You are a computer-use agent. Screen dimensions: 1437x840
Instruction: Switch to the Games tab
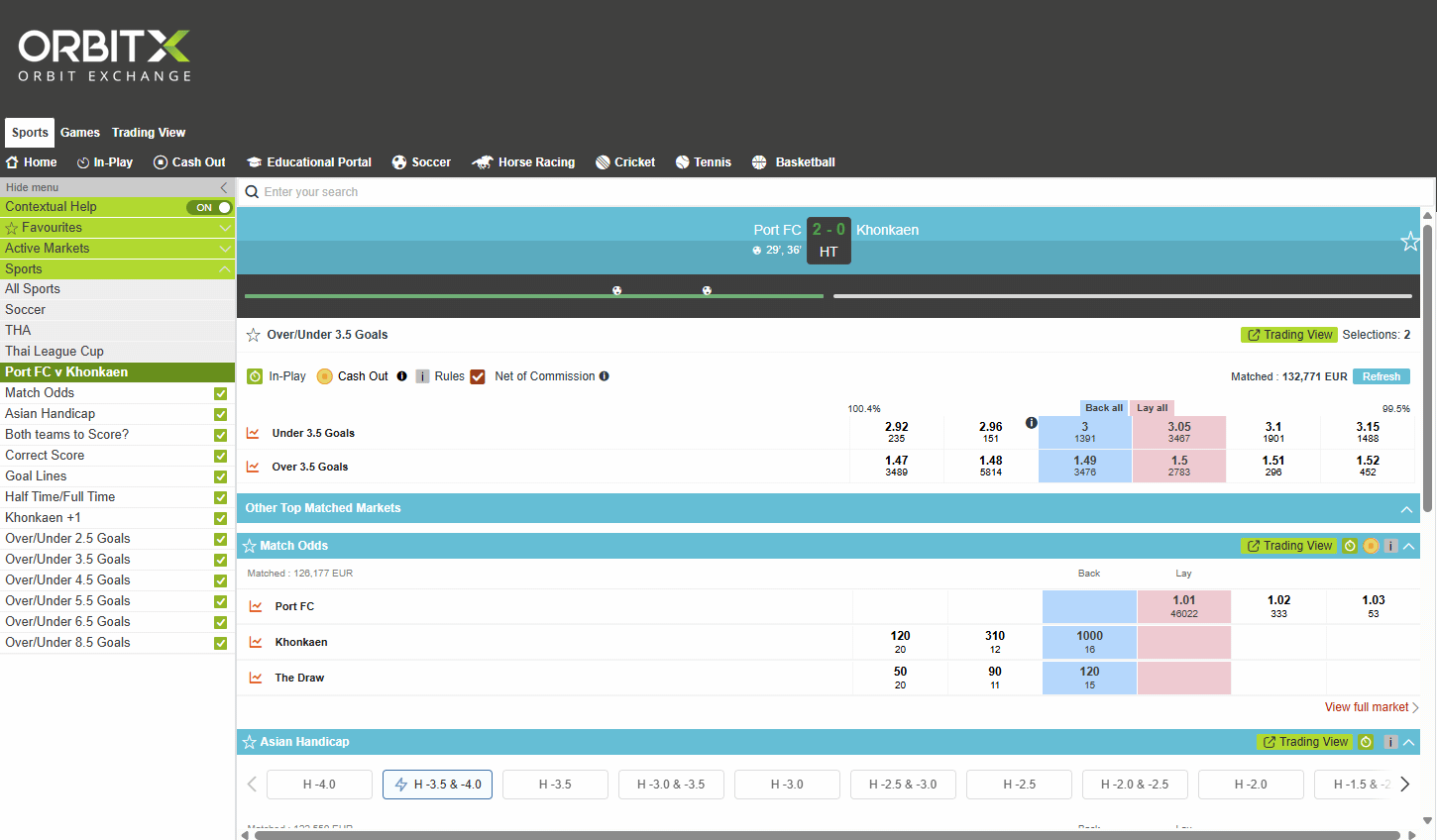80,133
